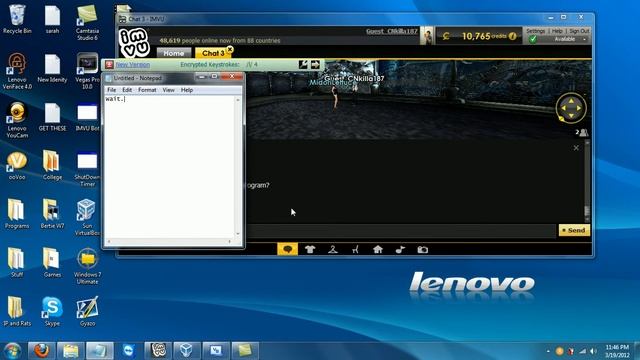The image size is (640, 360).
Task: Click the New Version link
Action: (133, 64)
